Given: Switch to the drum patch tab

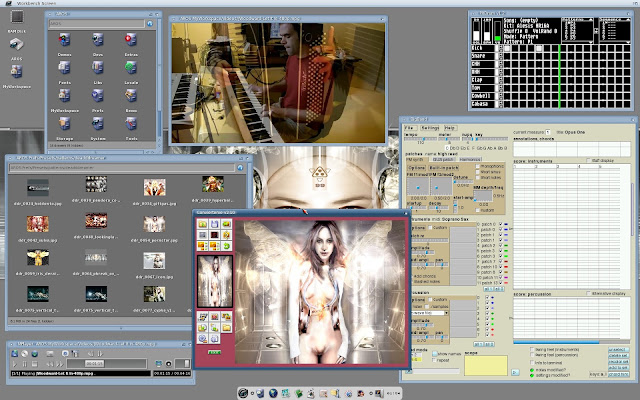Looking at the screenshot, I should [443, 160].
